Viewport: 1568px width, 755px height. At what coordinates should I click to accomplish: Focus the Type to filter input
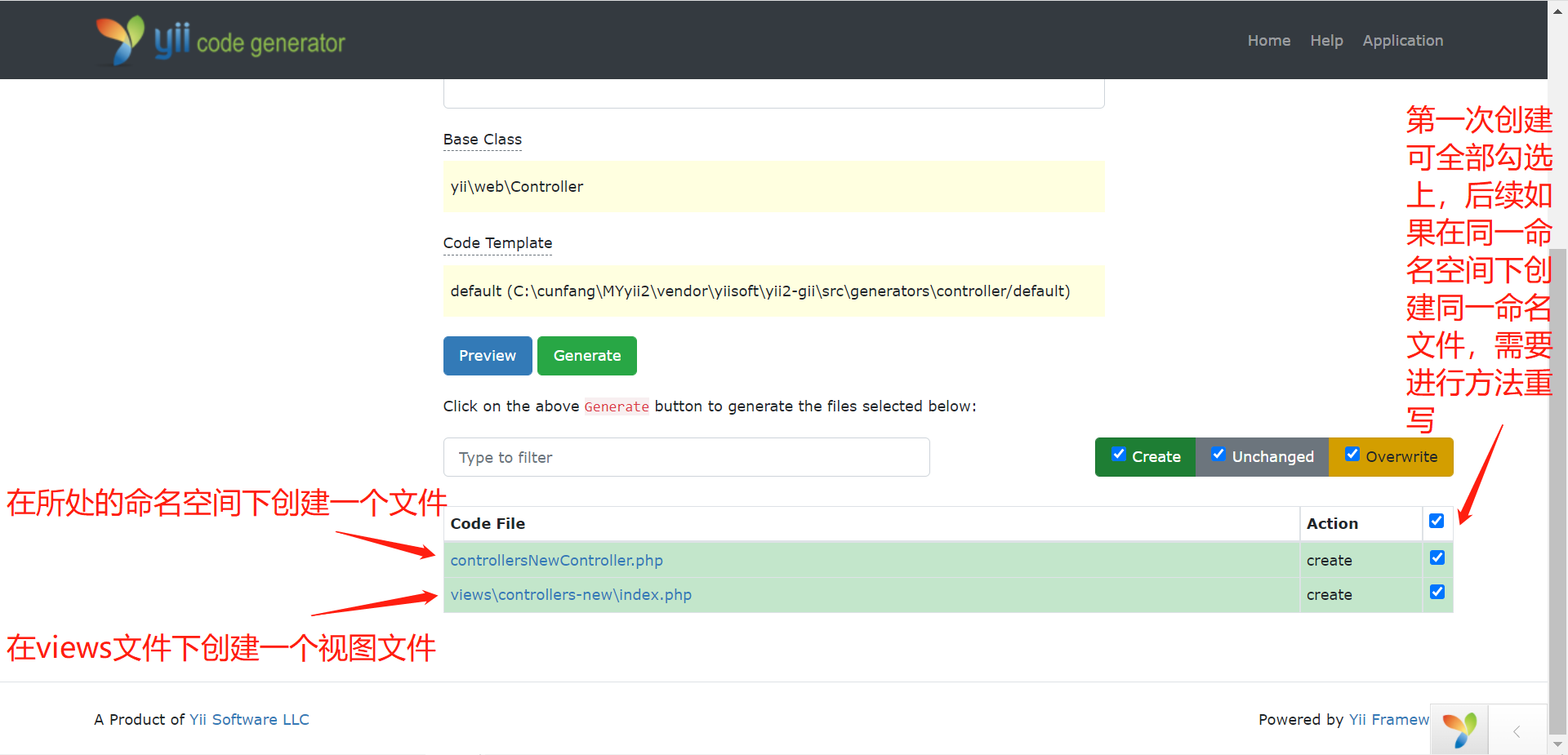[x=686, y=457]
